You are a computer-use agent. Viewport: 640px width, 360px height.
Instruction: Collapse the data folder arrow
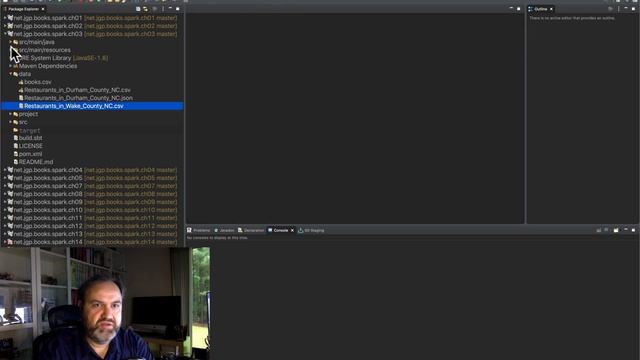pos(10,74)
